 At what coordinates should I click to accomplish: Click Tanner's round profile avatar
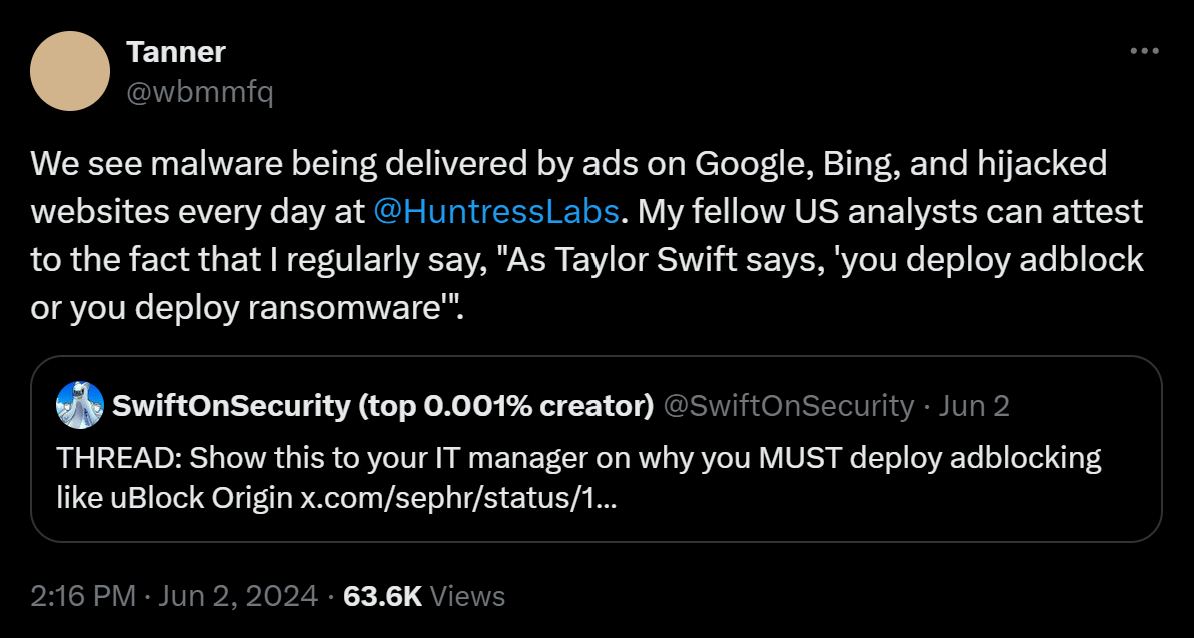click(x=70, y=71)
